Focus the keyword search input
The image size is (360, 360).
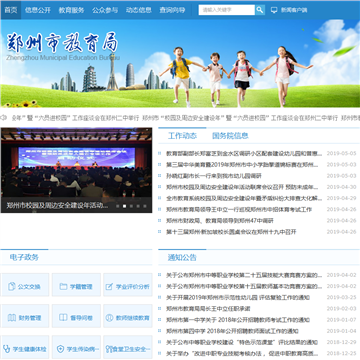pyautogui.click(x=227, y=10)
